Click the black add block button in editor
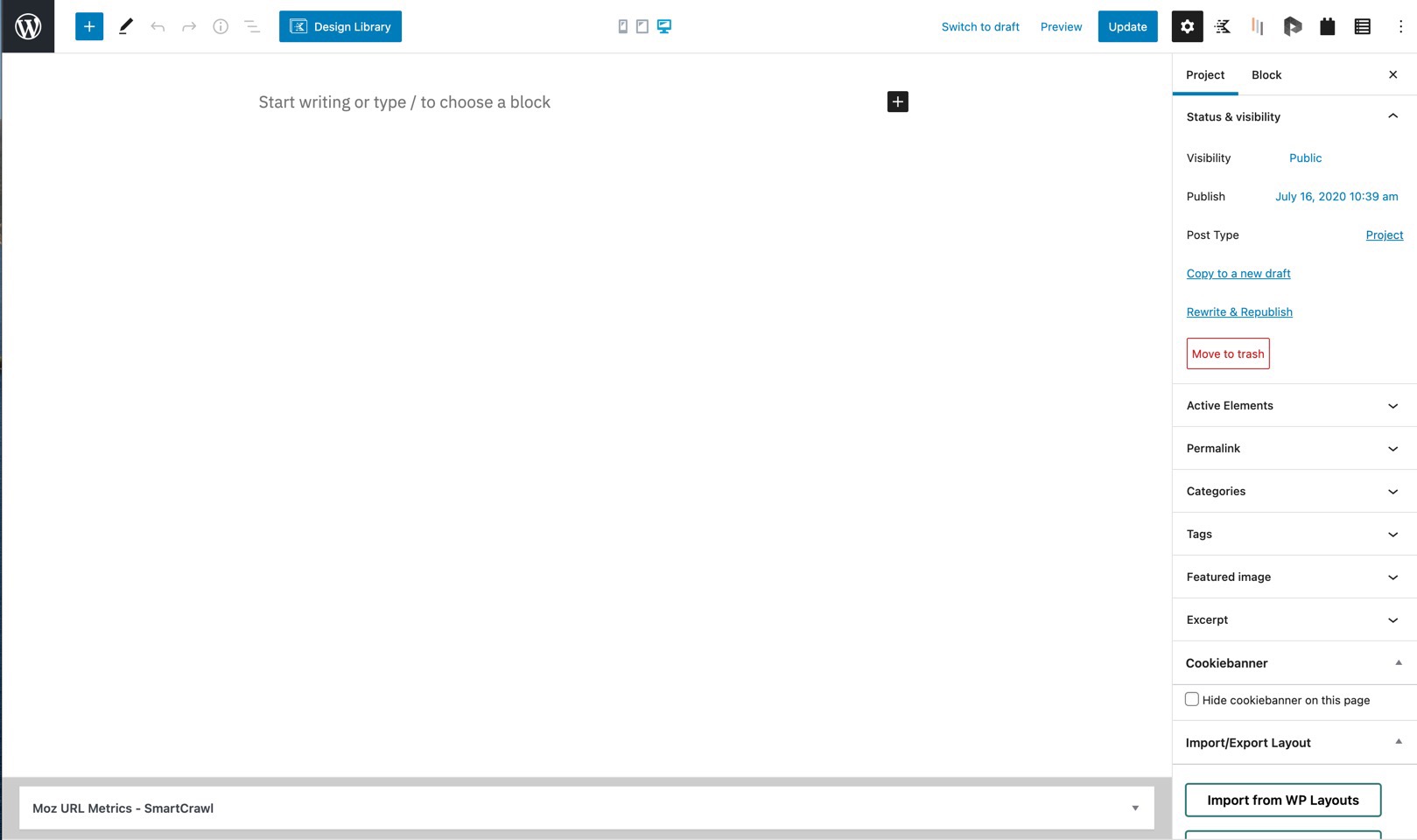Viewport: 1417px width, 840px height. coord(898,101)
